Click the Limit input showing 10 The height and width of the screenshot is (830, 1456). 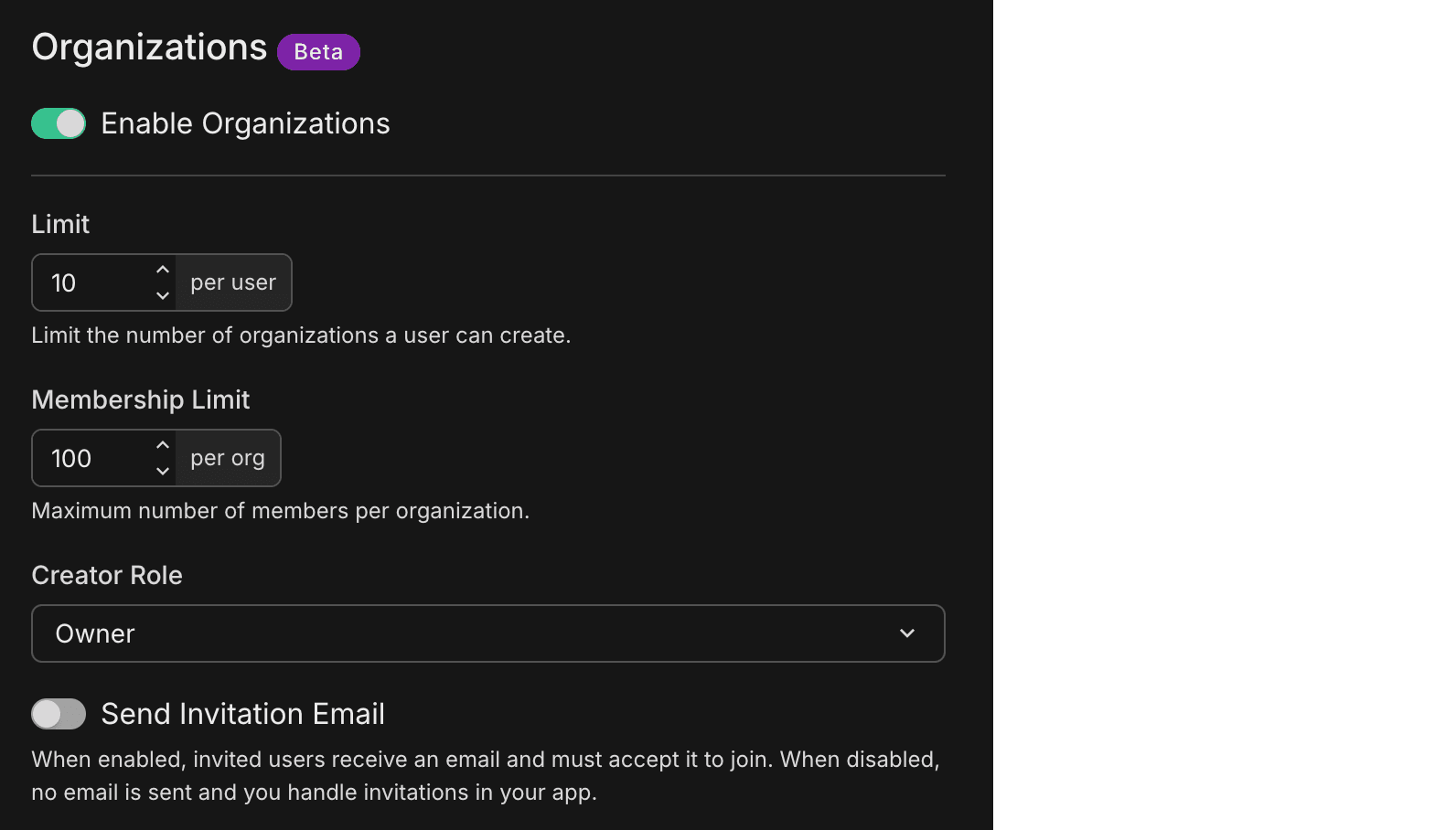click(x=91, y=282)
